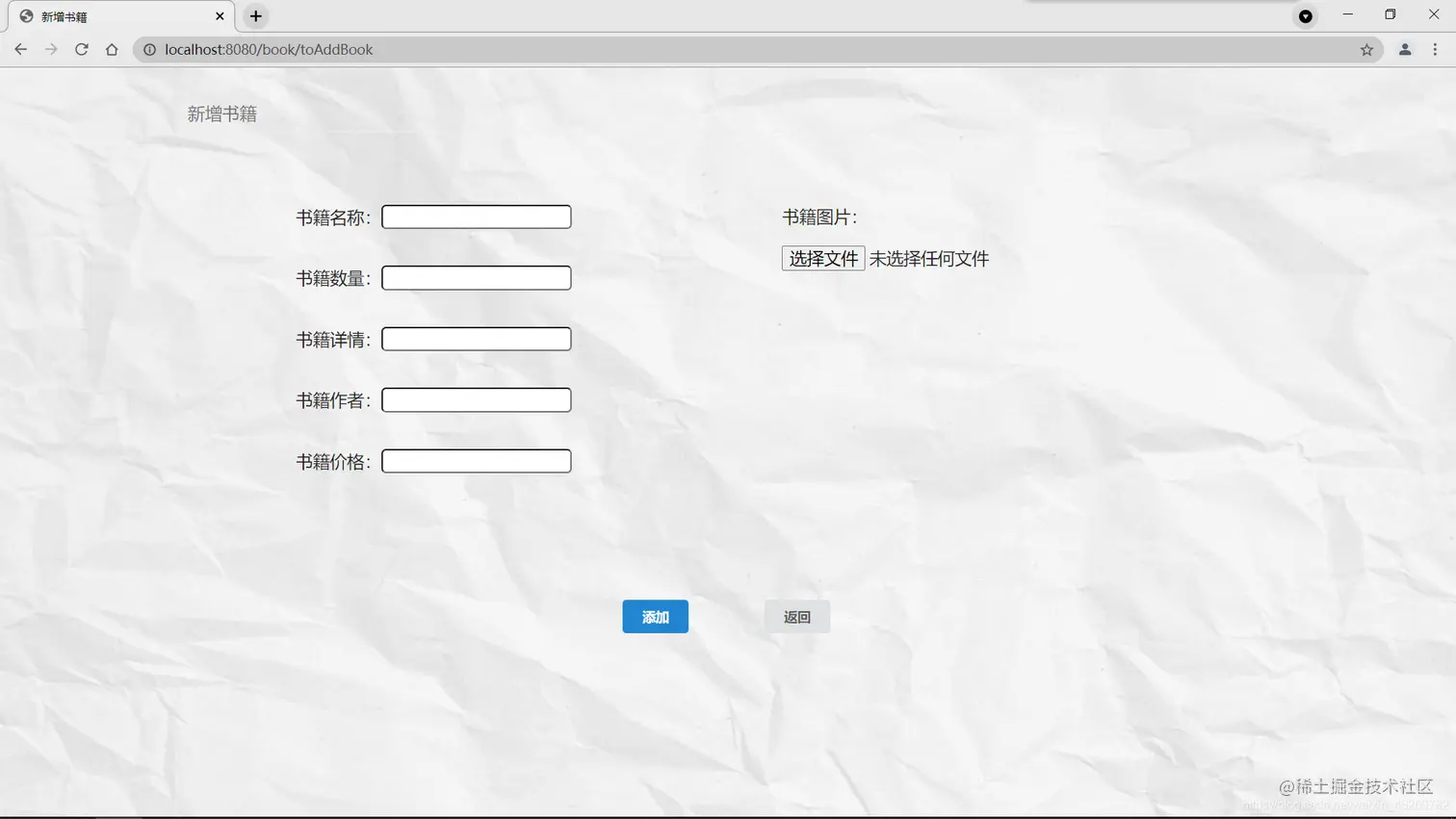Click the 书籍数量 label

(x=333, y=278)
